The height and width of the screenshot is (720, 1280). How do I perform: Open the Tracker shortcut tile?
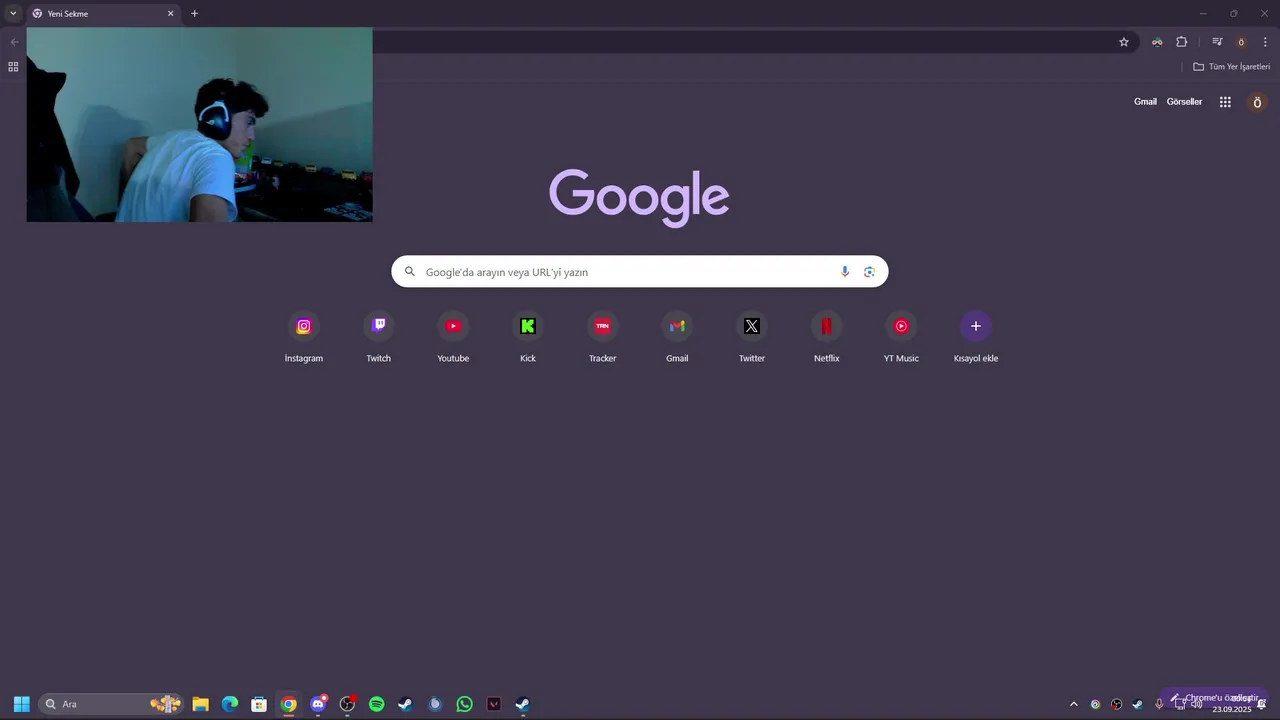[602, 337]
